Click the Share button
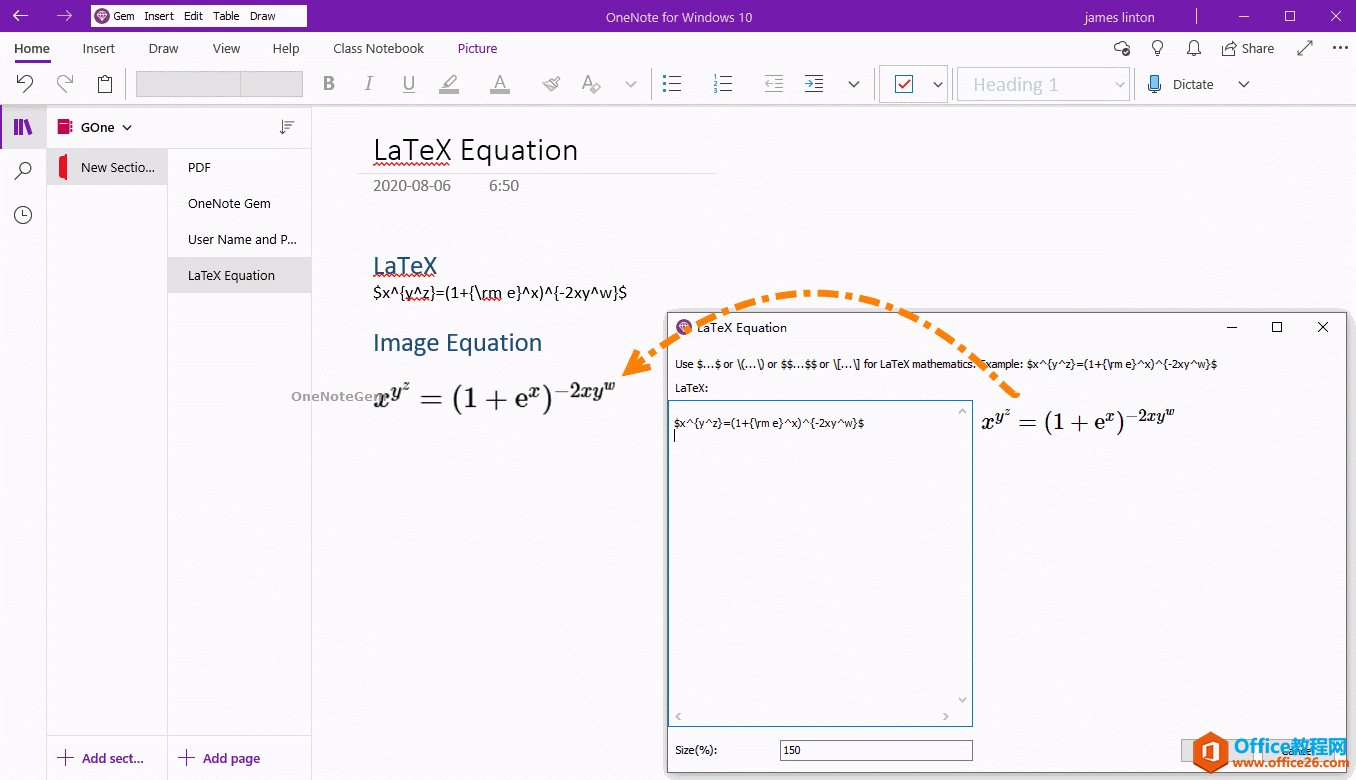The image size is (1356, 780). 1248,48
